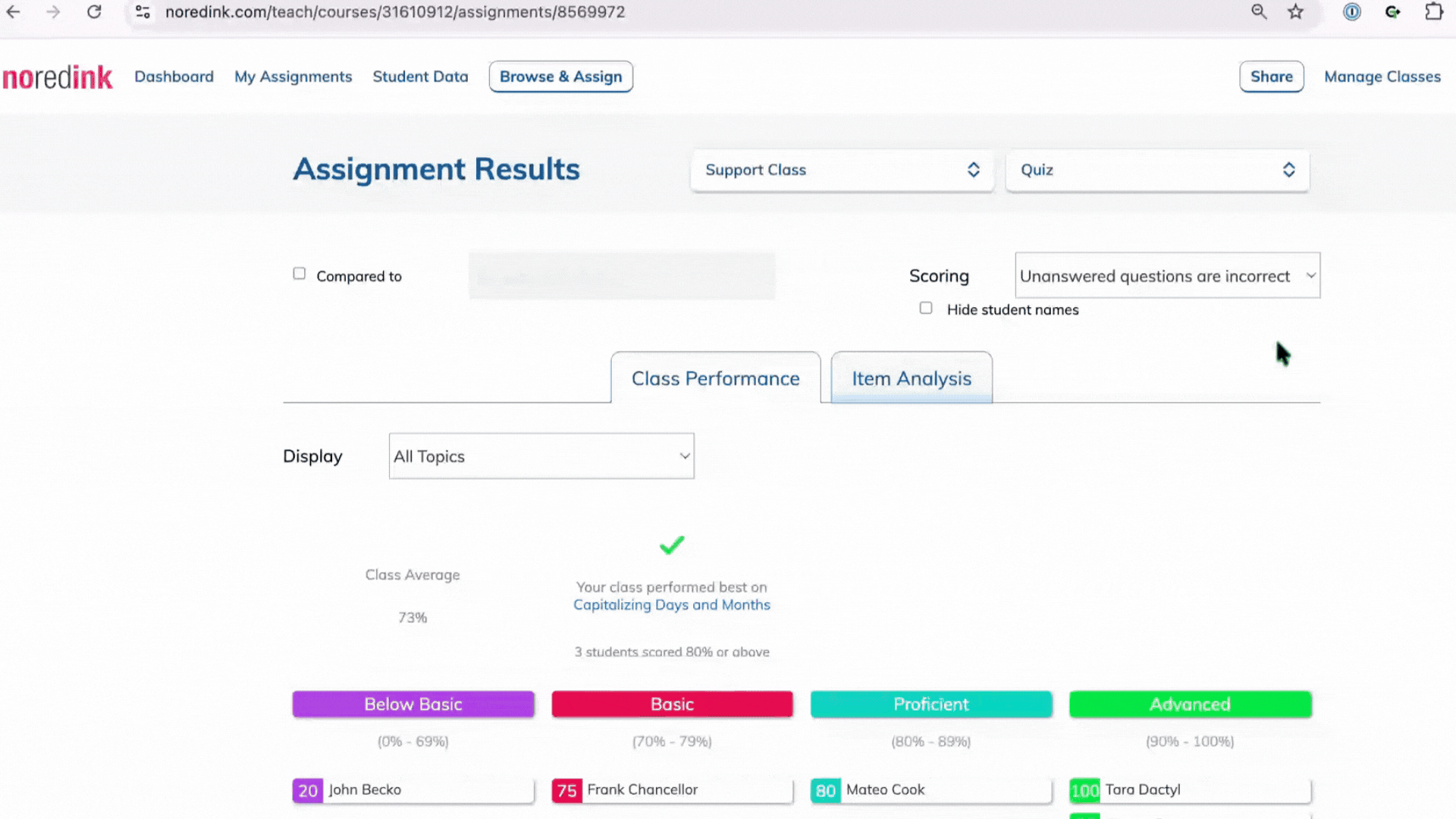Enable the Compared to checkbox
Screen dimensions: 1456x819
click(300, 274)
